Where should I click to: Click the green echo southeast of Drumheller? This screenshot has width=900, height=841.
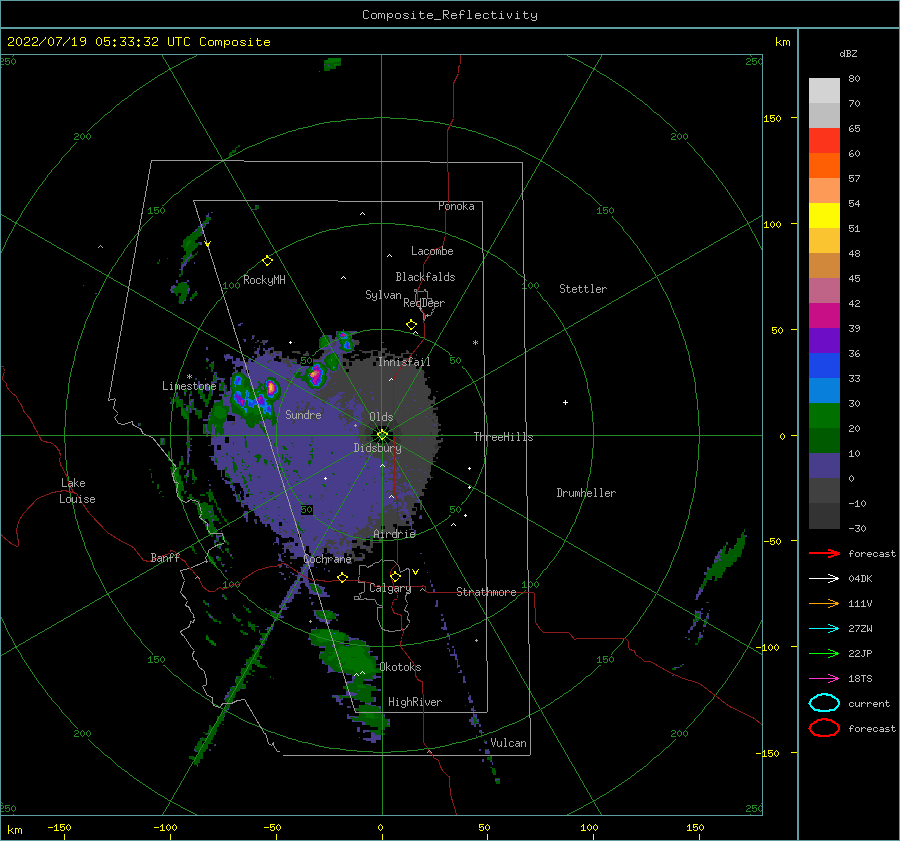pos(724,561)
